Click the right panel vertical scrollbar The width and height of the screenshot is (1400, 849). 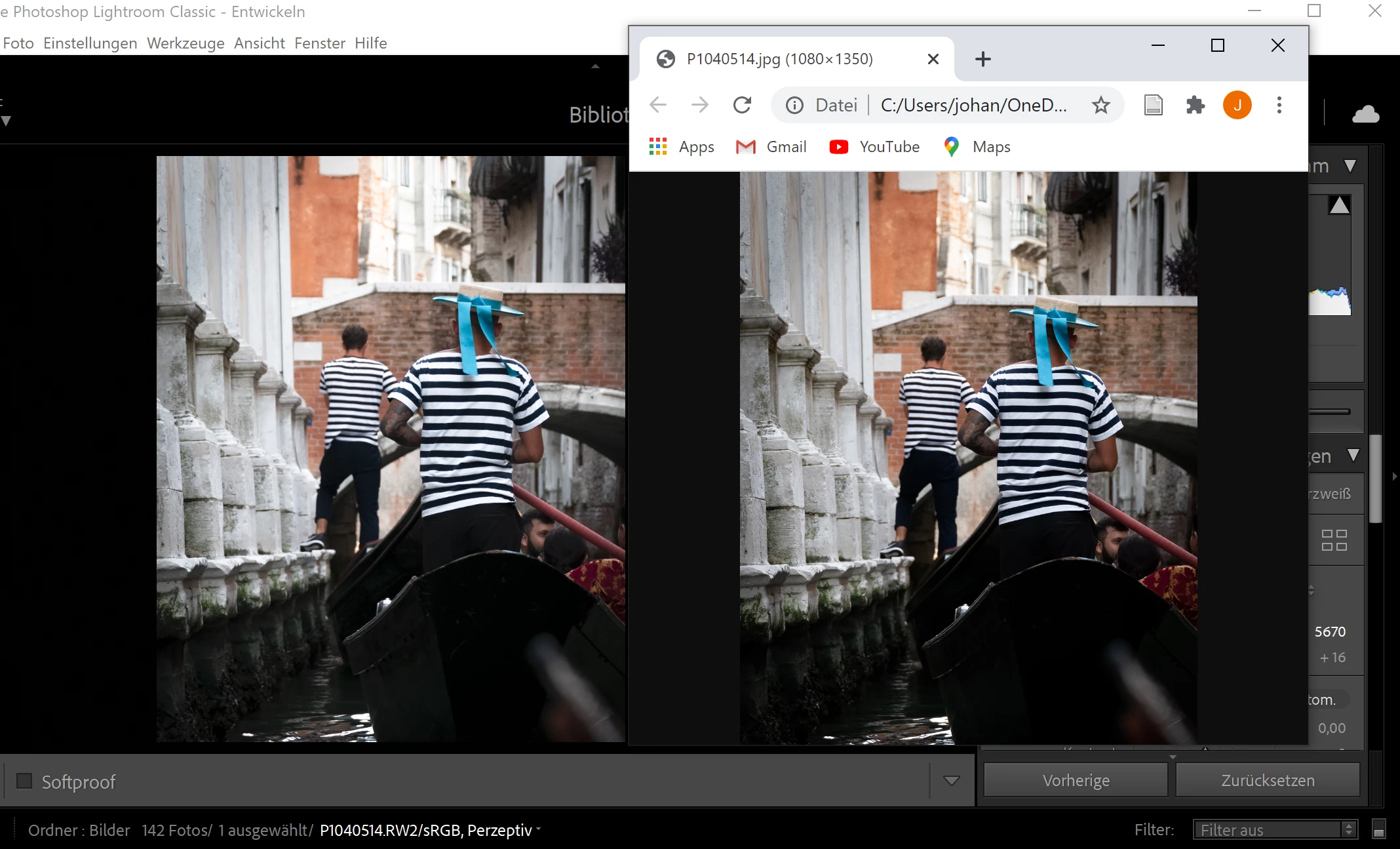click(1376, 479)
